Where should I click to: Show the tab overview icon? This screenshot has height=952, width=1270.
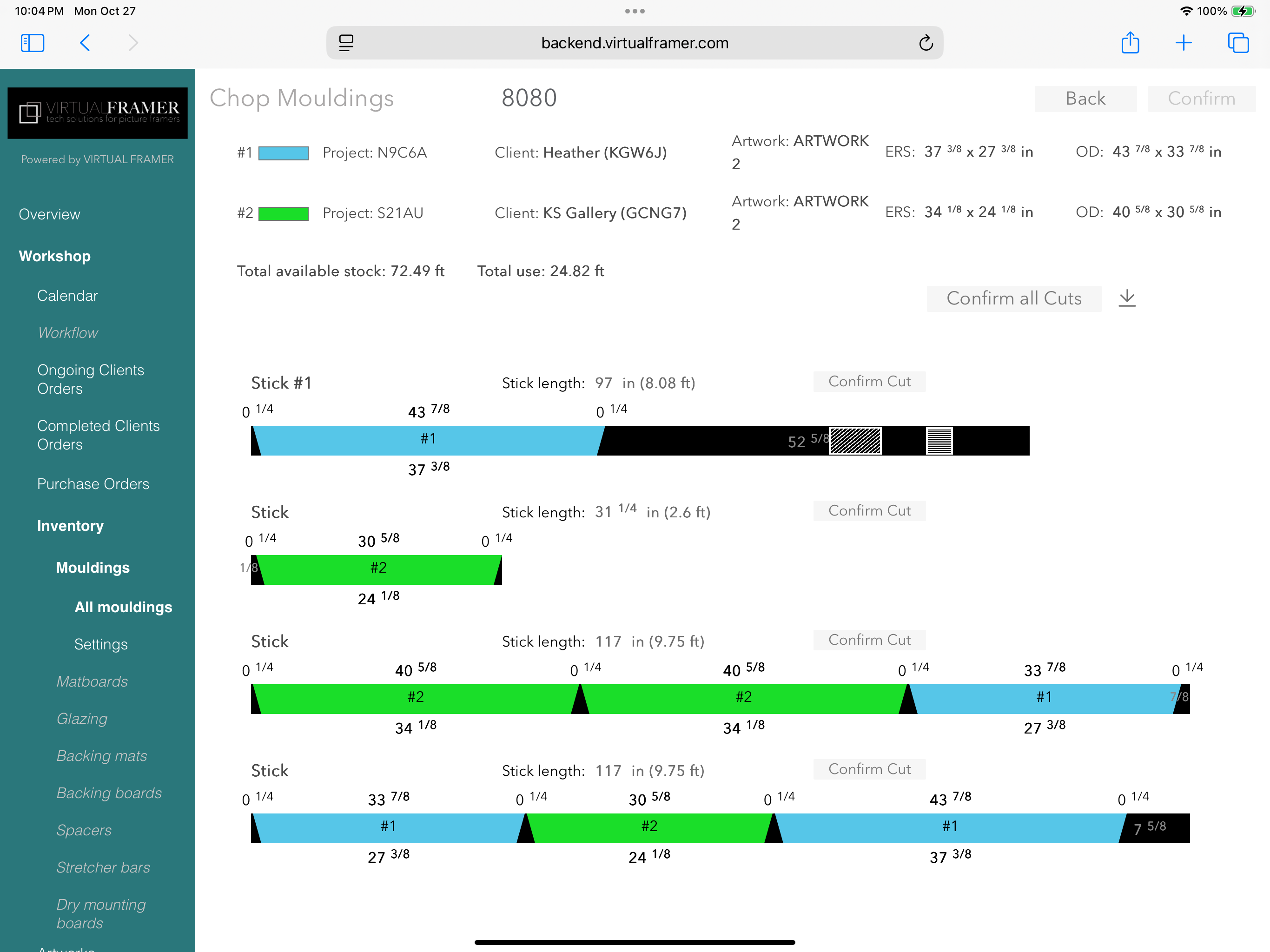click(1238, 43)
